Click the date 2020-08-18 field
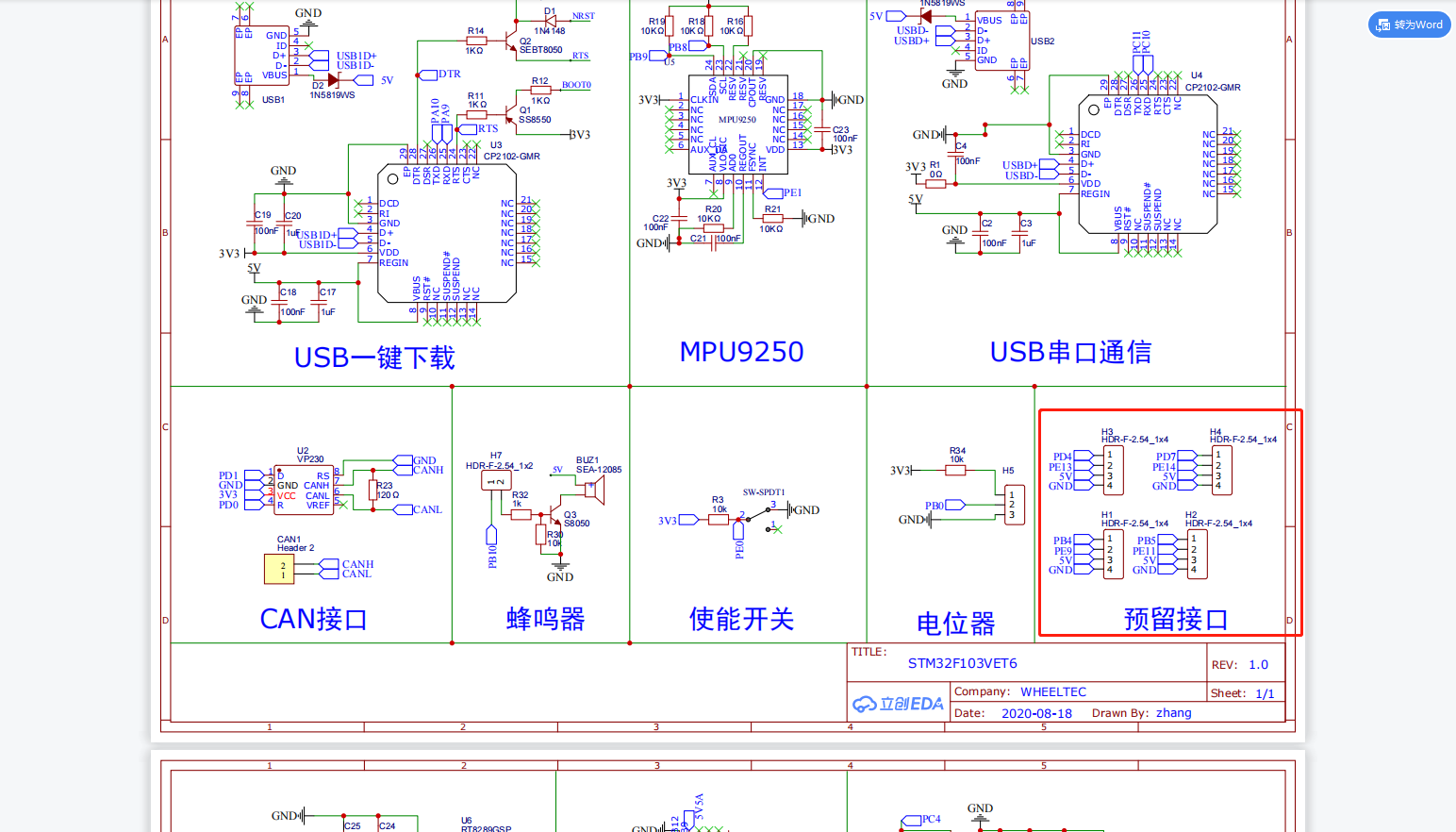The height and width of the screenshot is (832, 1456). [x=1036, y=713]
